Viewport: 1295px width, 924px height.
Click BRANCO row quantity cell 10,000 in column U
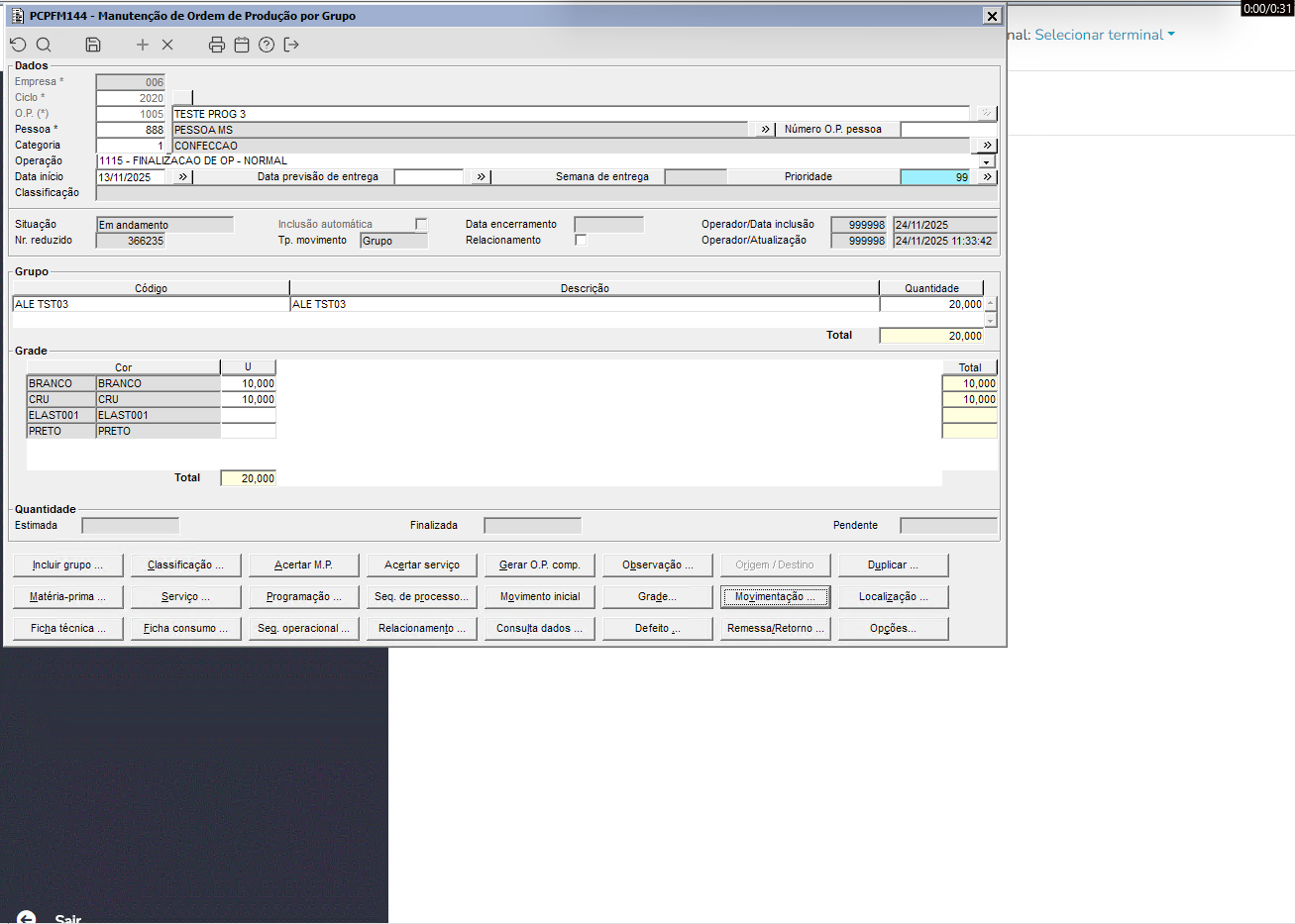(249, 383)
